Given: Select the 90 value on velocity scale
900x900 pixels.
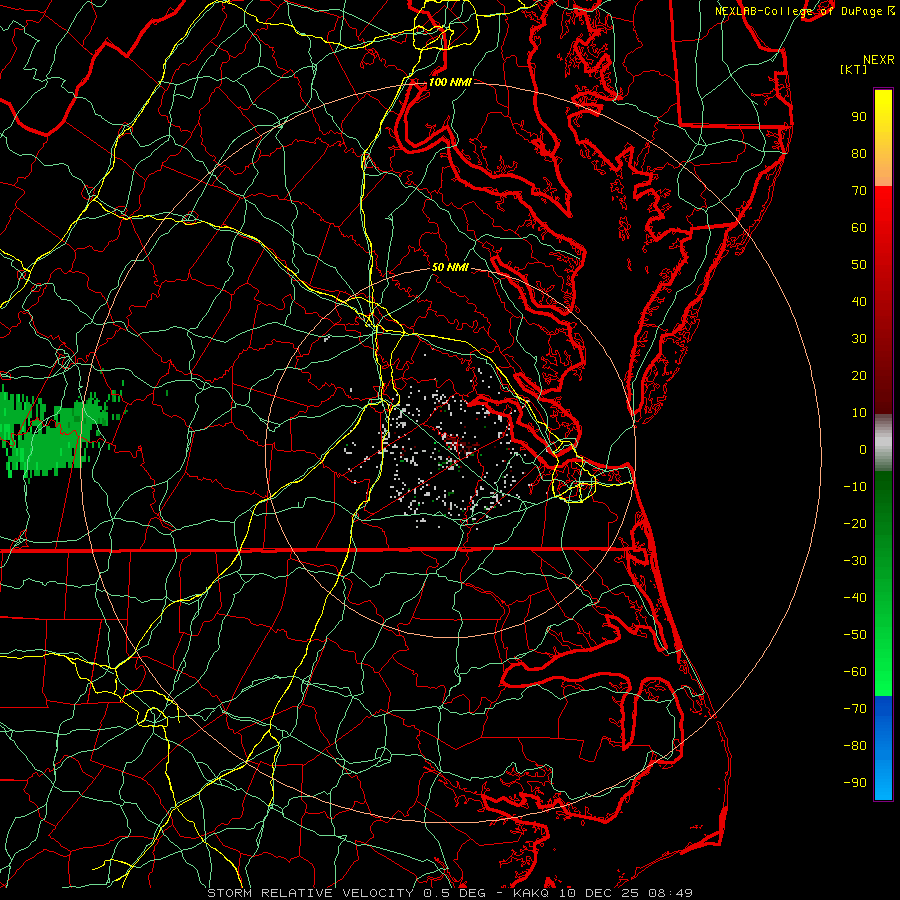Looking at the screenshot, I should (859, 117).
